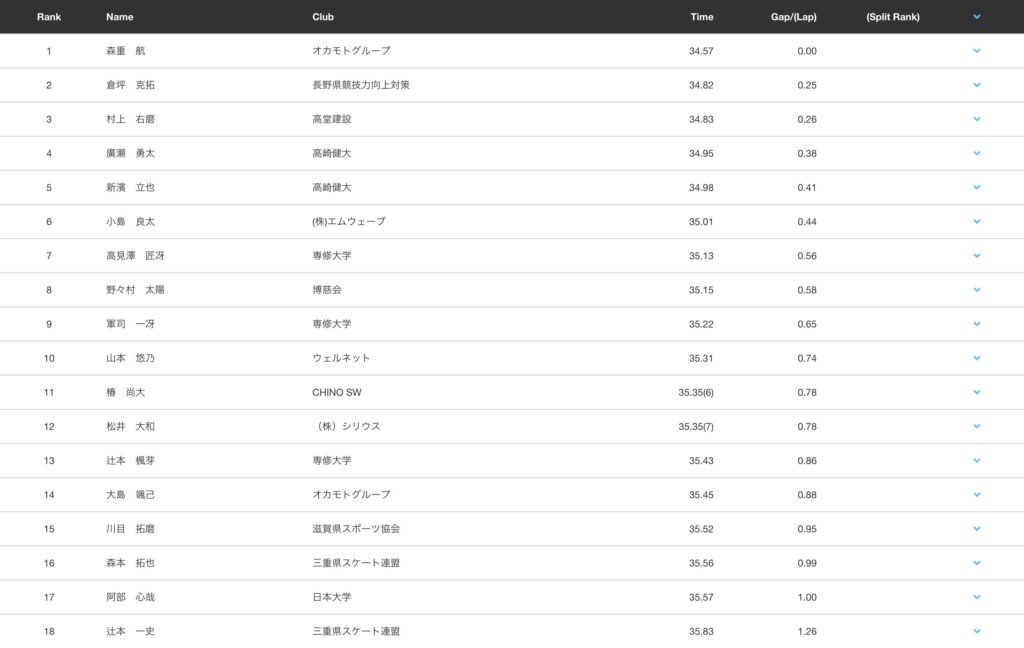Expand all rows using header chevron
The image size is (1024, 648).
click(976, 17)
